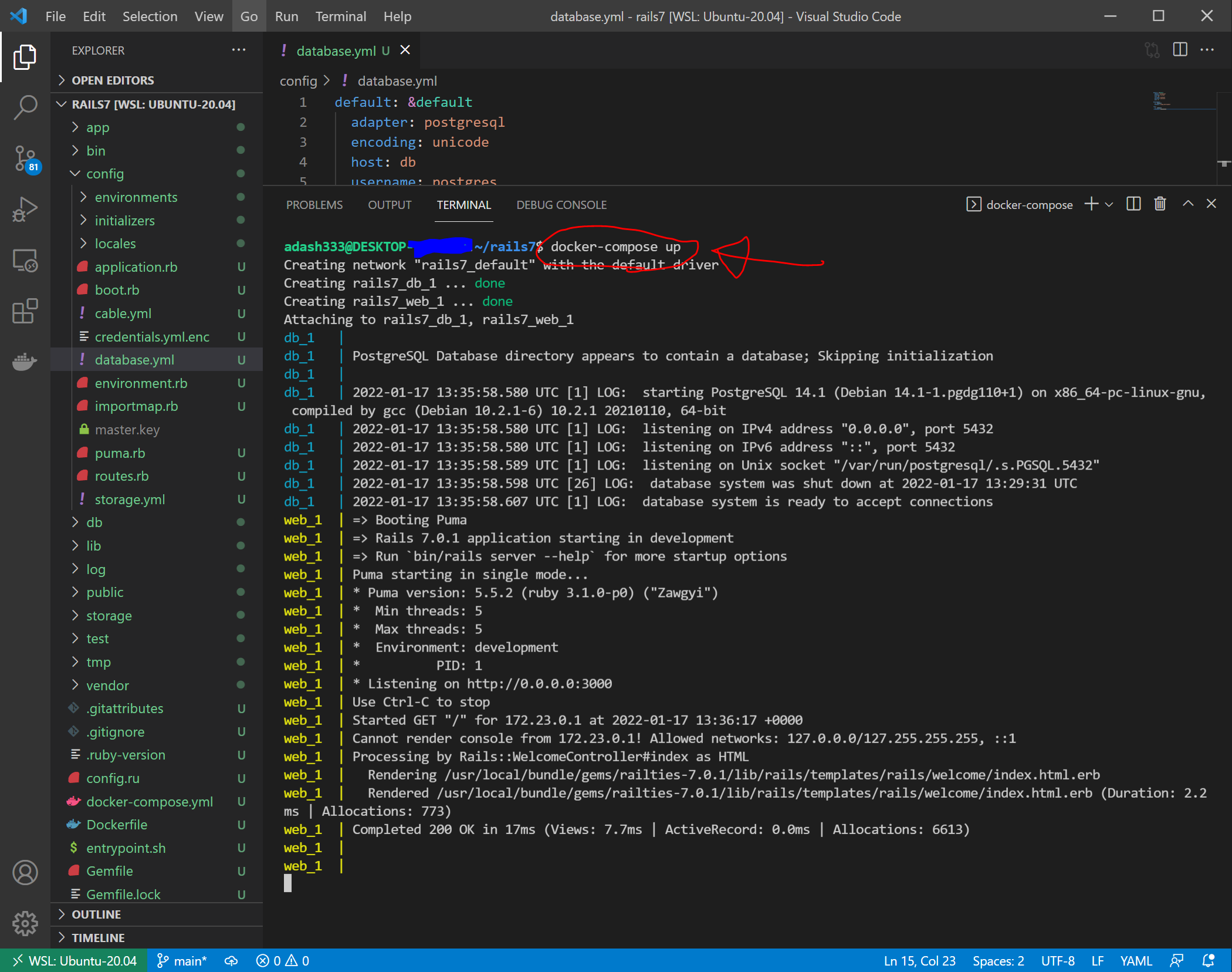The image size is (1232, 972).
Task: Open the File menu
Action: (x=56, y=16)
